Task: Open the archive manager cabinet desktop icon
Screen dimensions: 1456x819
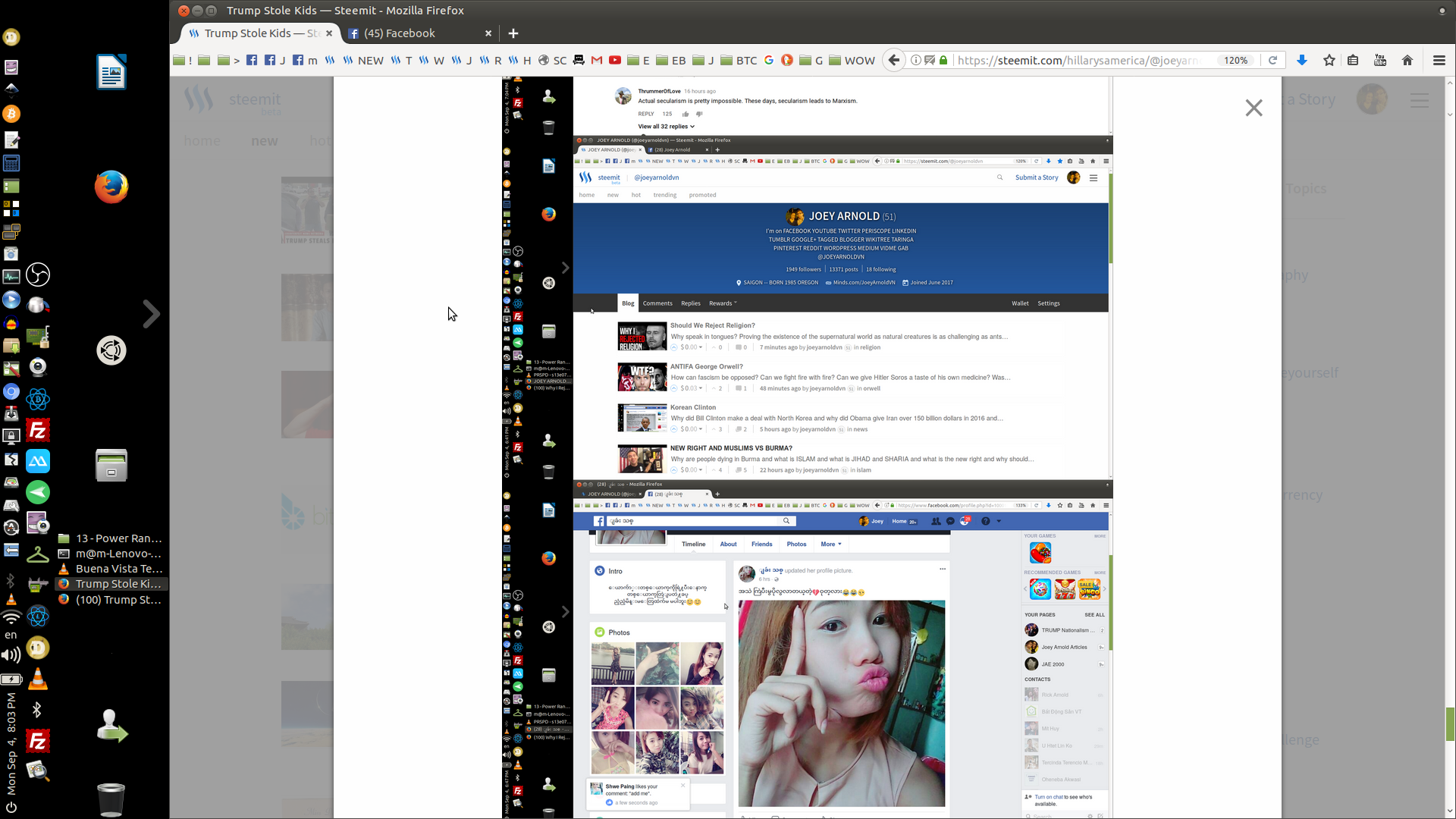Action: [111, 466]
